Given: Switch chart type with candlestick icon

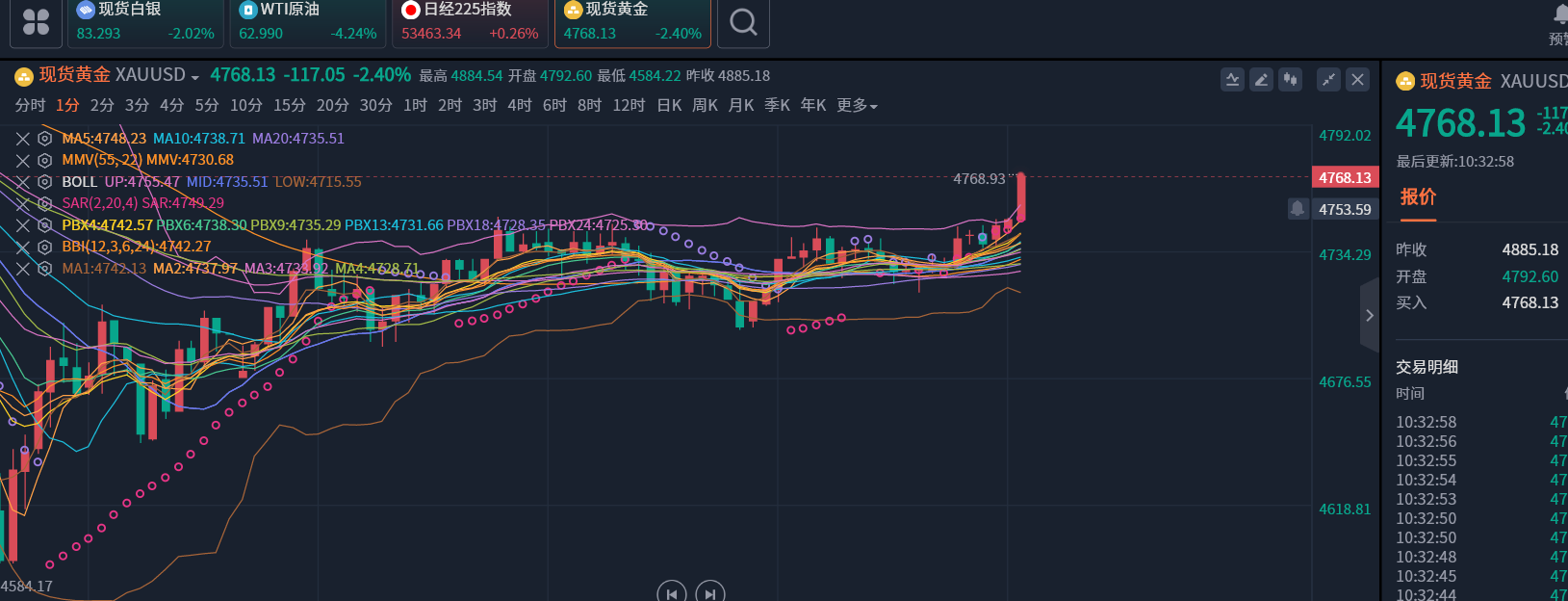Looking at the screenshot, I should click(1290, 80).
